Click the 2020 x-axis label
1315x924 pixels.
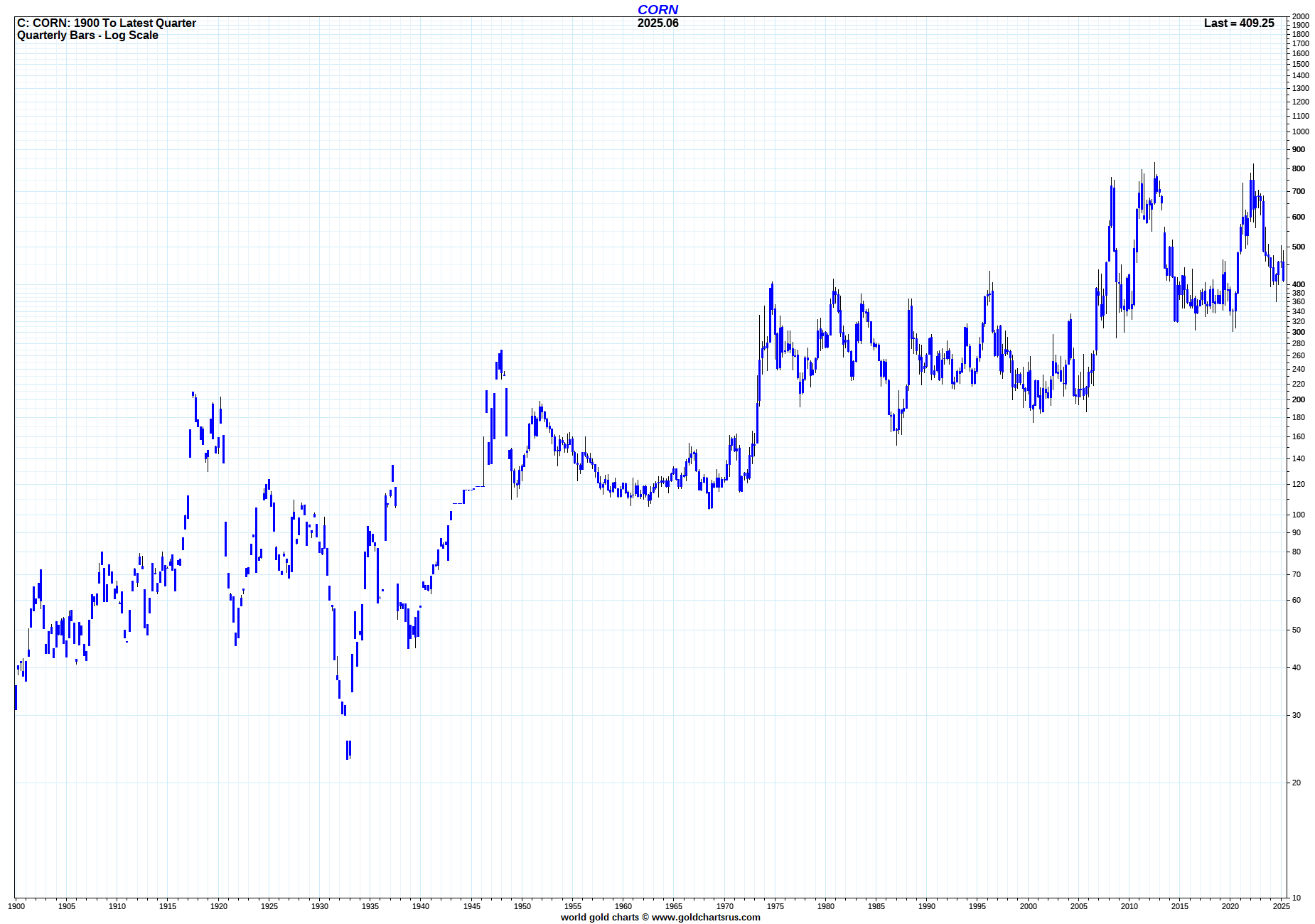pos(1230,906)
